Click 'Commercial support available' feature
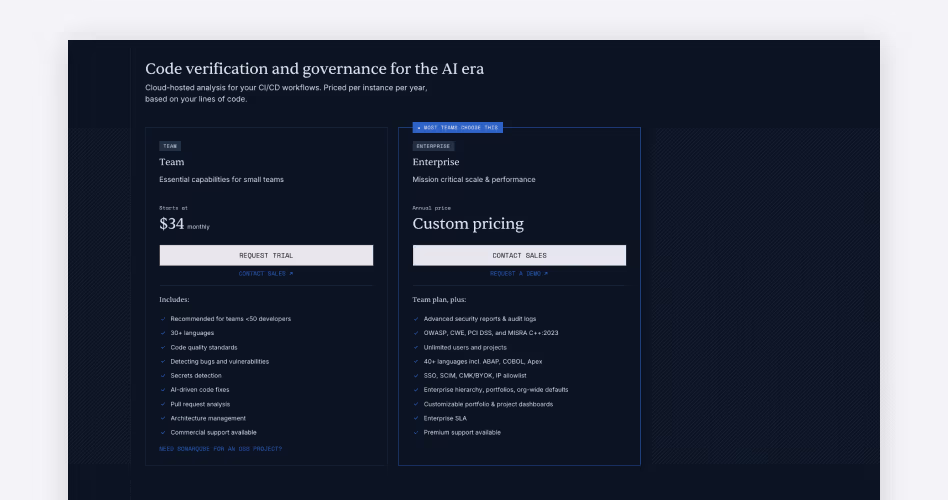Image resolution: width=948 pixels, height=500 pixels. click(213, 432)
